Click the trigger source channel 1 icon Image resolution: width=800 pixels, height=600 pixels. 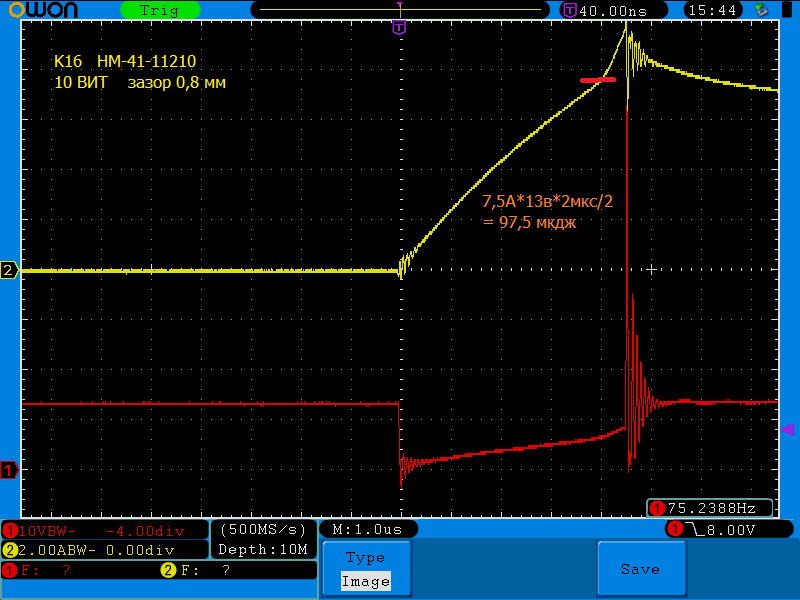675,528
